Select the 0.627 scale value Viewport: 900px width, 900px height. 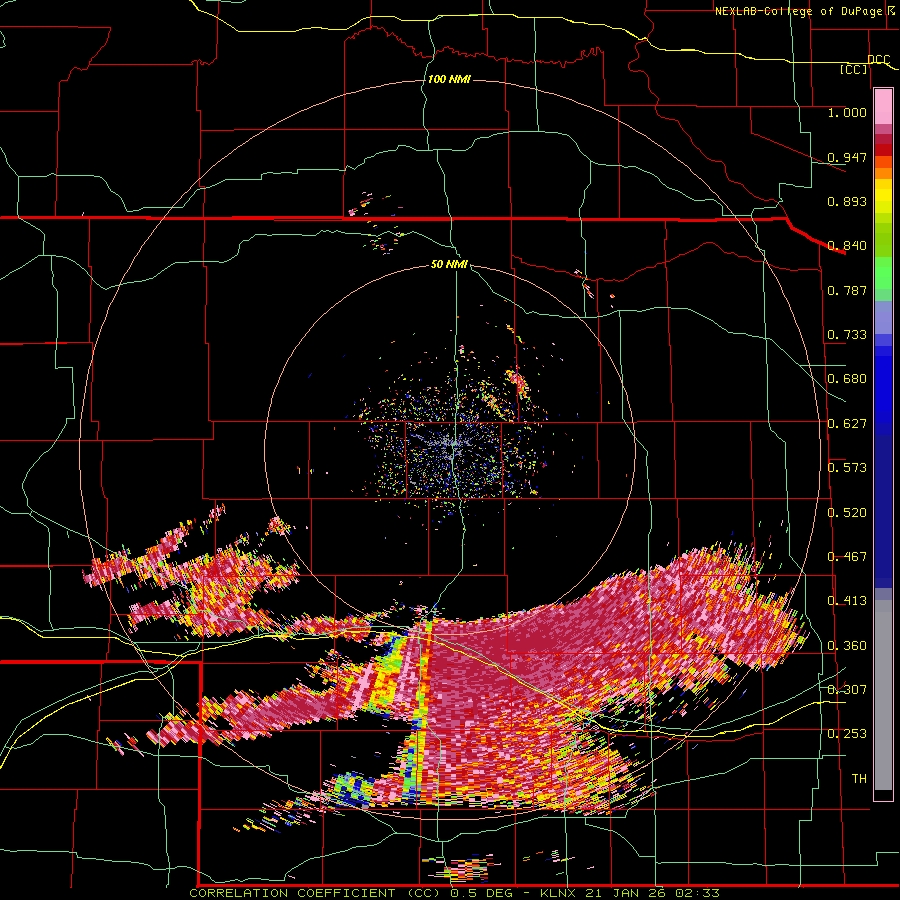pyautogui.click(x=847, y=424)
